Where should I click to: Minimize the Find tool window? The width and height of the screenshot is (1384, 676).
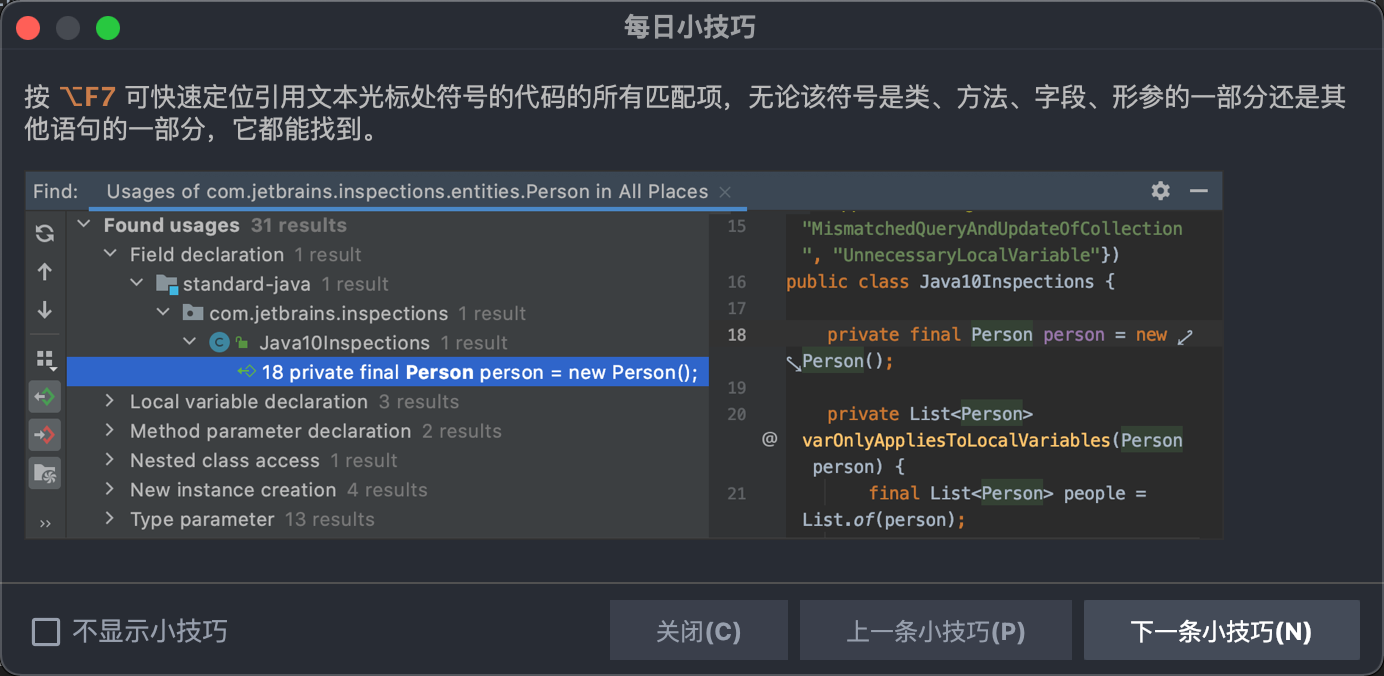coord(1197,190)
